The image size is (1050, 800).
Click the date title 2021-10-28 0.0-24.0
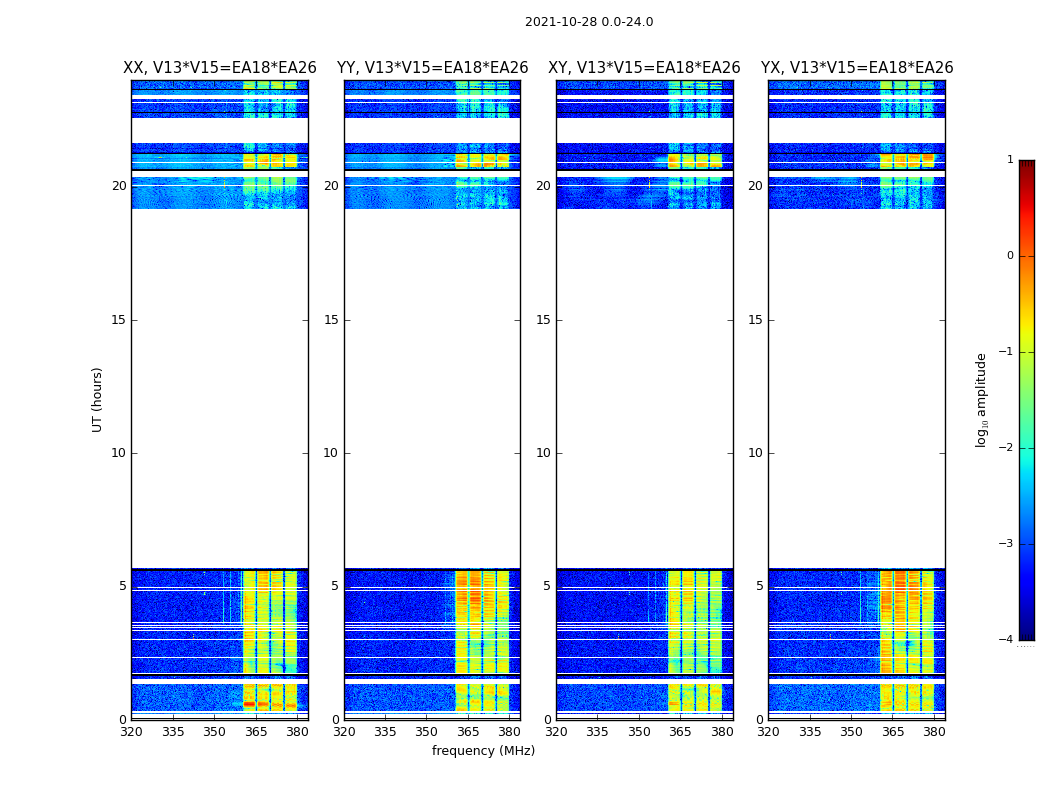point(589,22)
